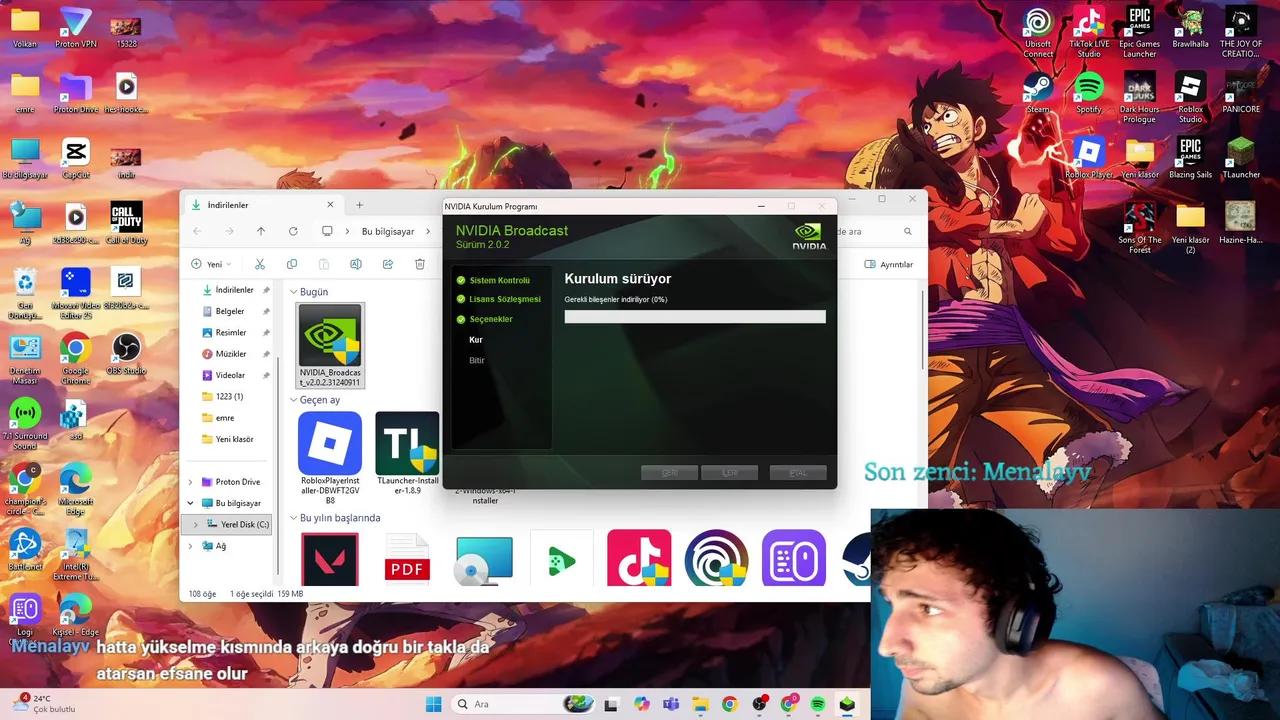Select the TLauncher-Installer-1.8.9 file
1280x720 pixels.
[x=407, y=452]
